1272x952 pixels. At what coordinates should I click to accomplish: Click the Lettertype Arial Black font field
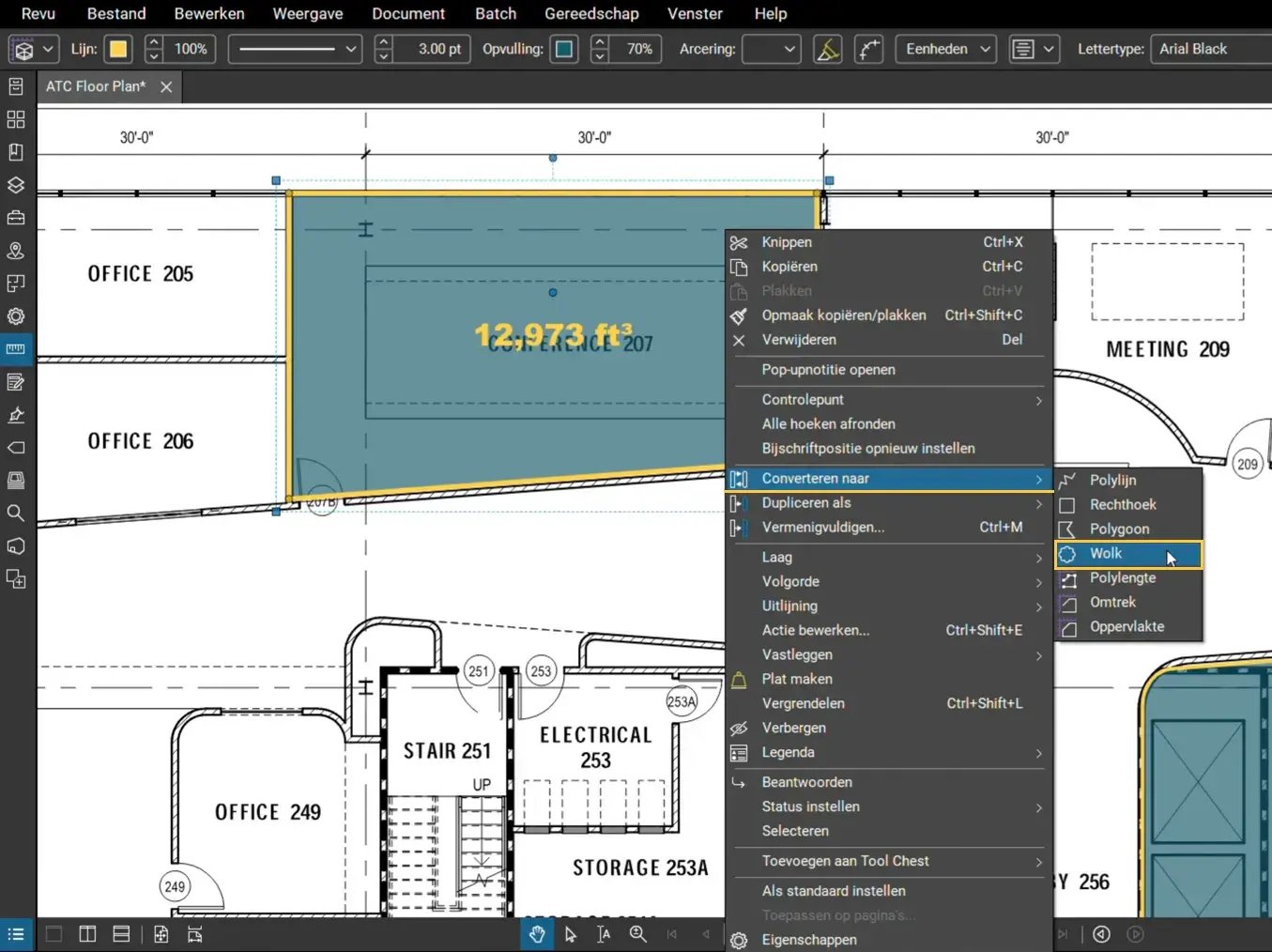pyautogui.click(x=1211, y=49)
